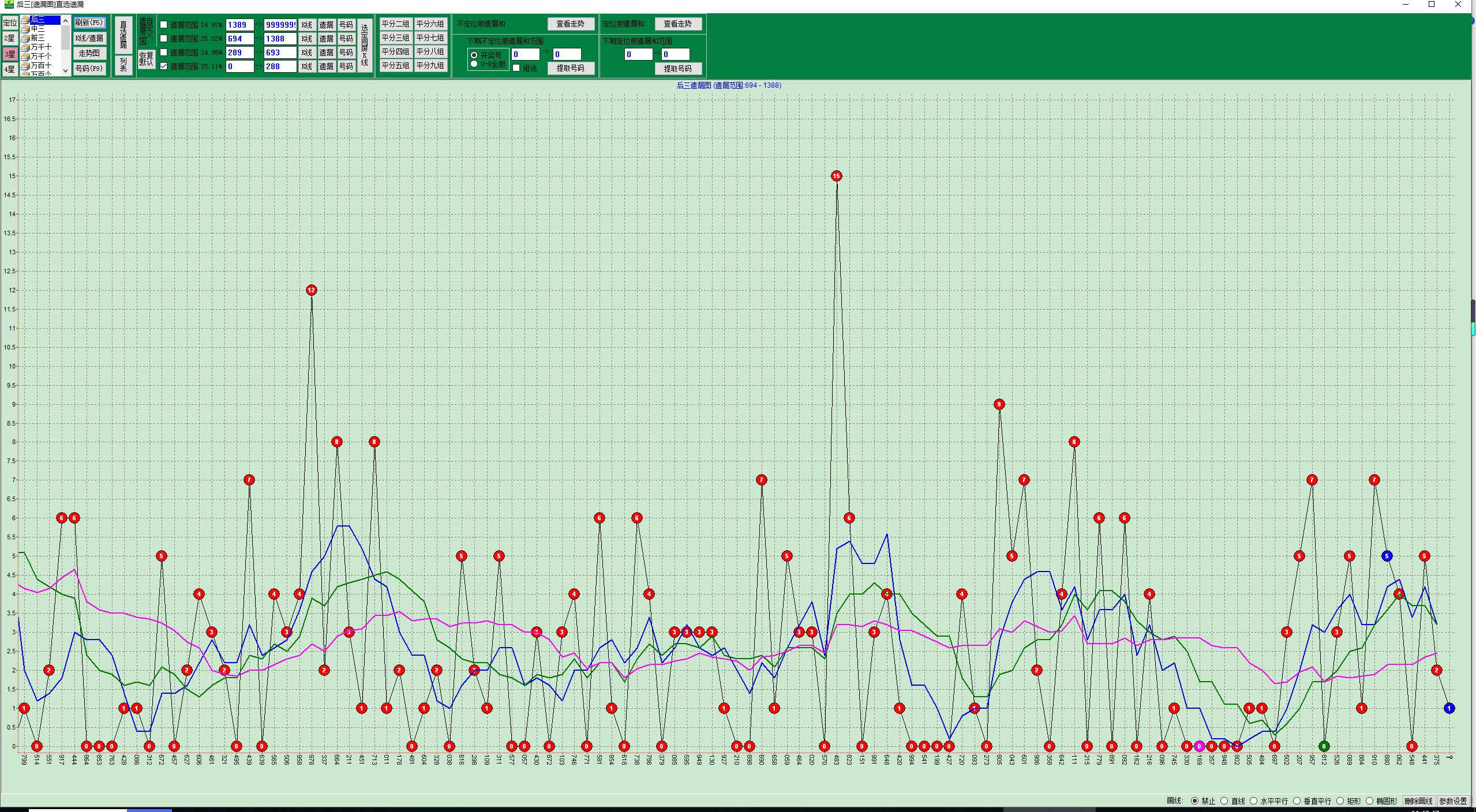Click the 1389 range start input field
The height and width of the screenshot is (812, 1476).
[x=239, y=25]
